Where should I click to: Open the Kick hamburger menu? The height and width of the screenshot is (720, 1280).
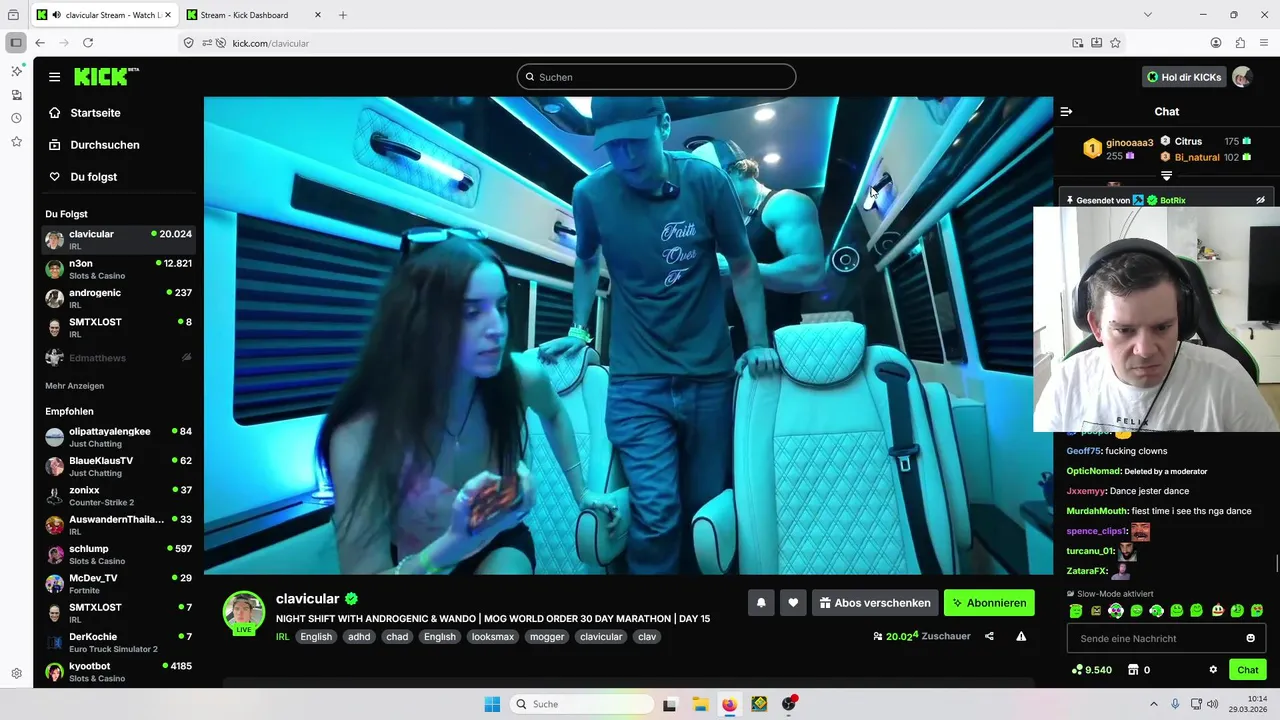[54, 77]
